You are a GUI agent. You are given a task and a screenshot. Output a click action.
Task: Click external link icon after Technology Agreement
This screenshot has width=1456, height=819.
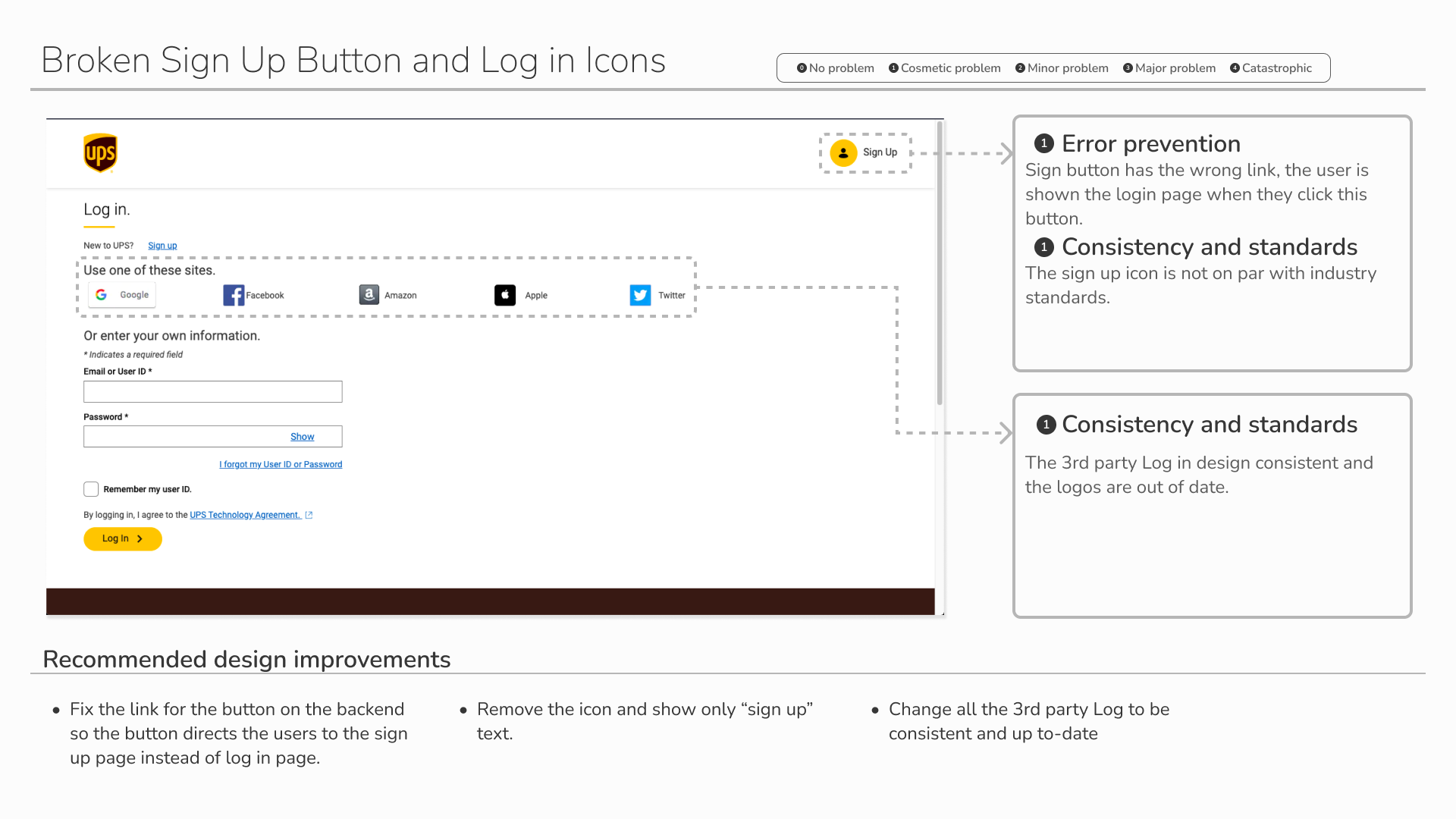click(309, 515)
